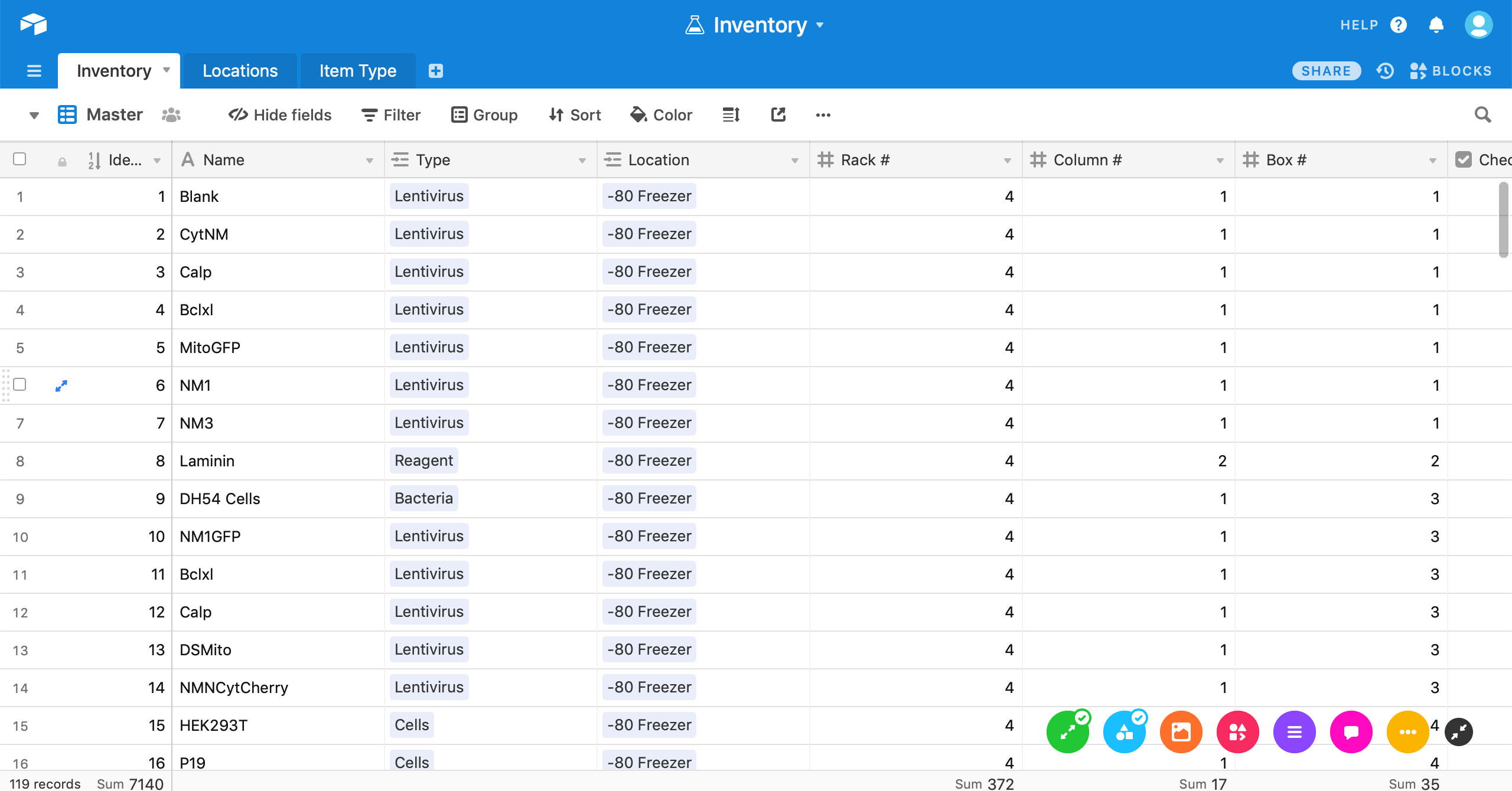The height and width of the screenshot is (791, 1512).
Task: Toggle the select all rows checkbox
Action: pyautogui.click(x=19, y=159)
